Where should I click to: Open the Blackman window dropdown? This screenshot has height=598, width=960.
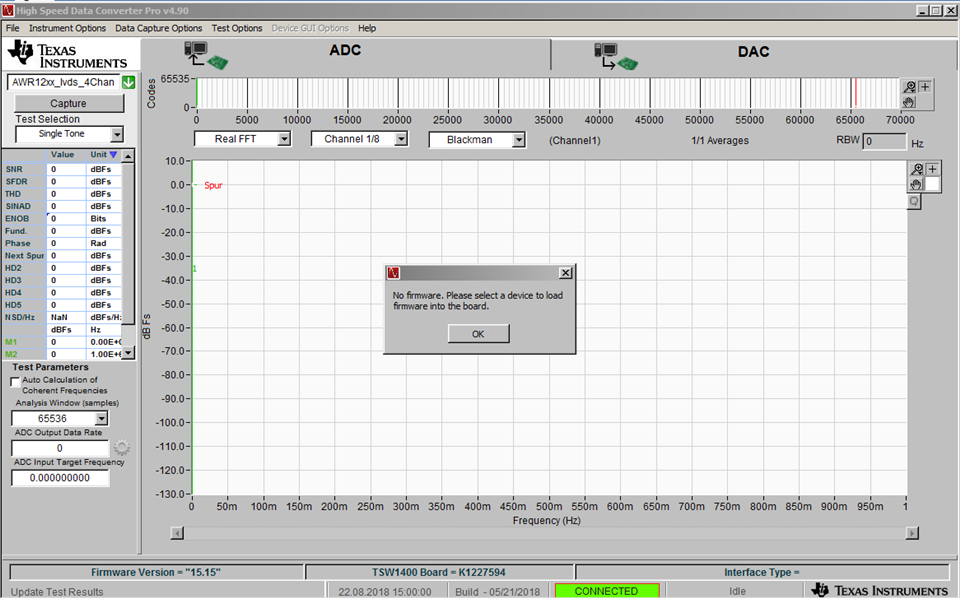tap(519, 140)
